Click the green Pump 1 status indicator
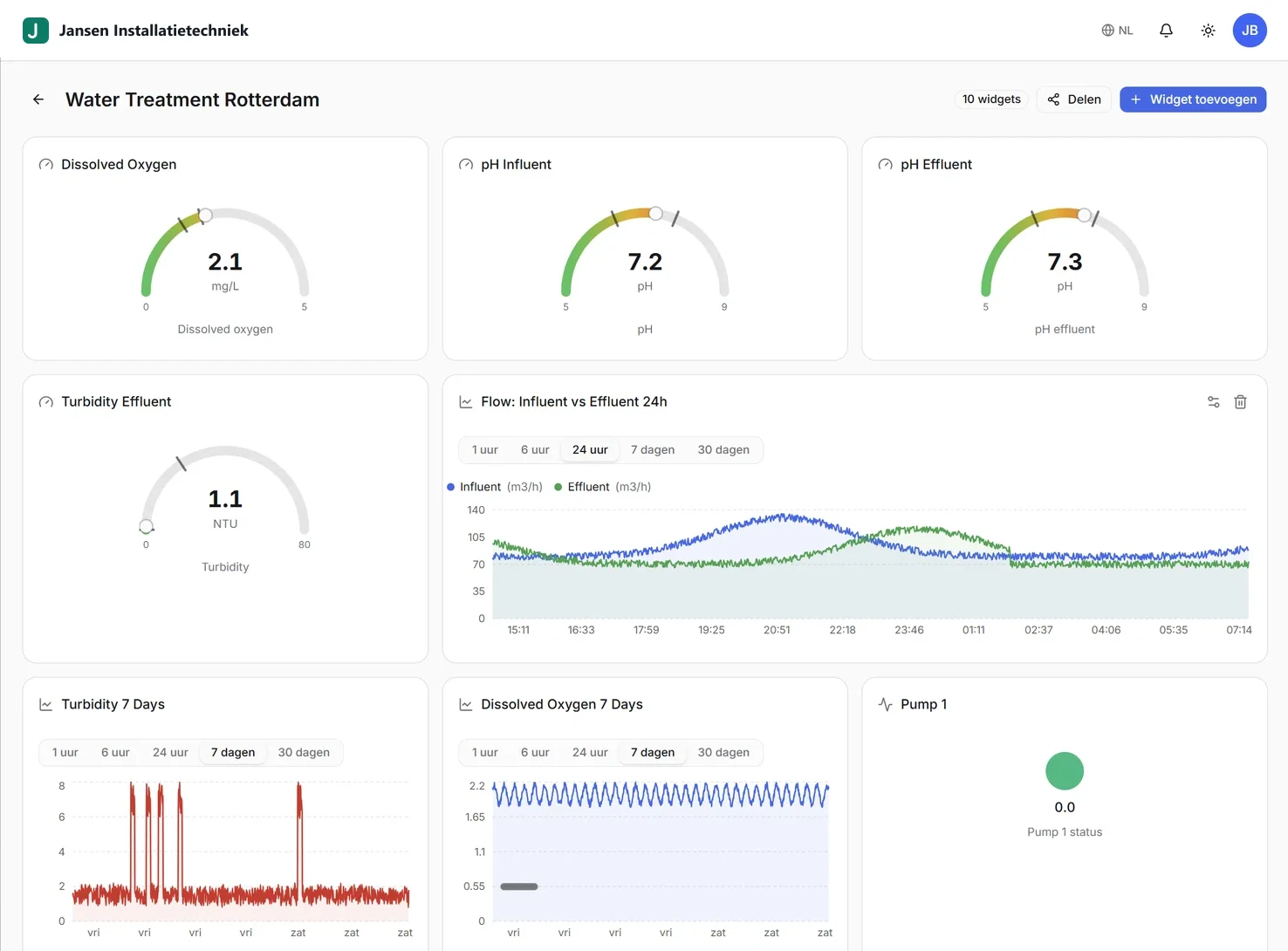 [x=1065, y=771]
